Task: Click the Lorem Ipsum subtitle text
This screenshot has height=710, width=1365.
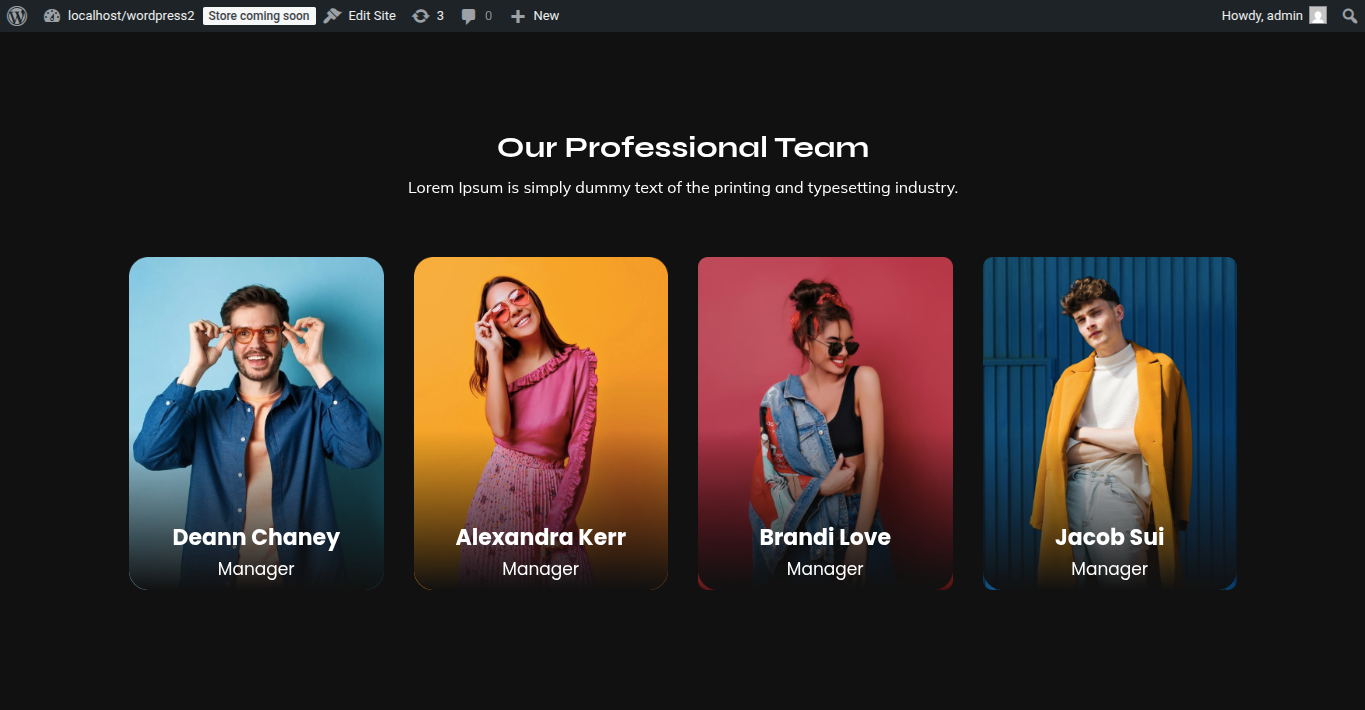Action: pos(683,187)
